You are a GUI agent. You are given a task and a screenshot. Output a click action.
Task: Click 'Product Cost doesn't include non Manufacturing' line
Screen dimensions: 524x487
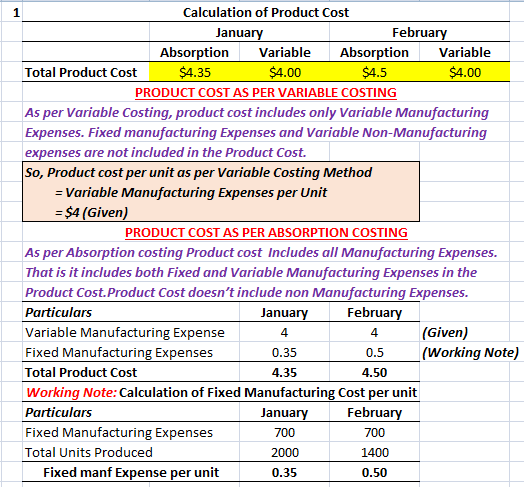247,292
